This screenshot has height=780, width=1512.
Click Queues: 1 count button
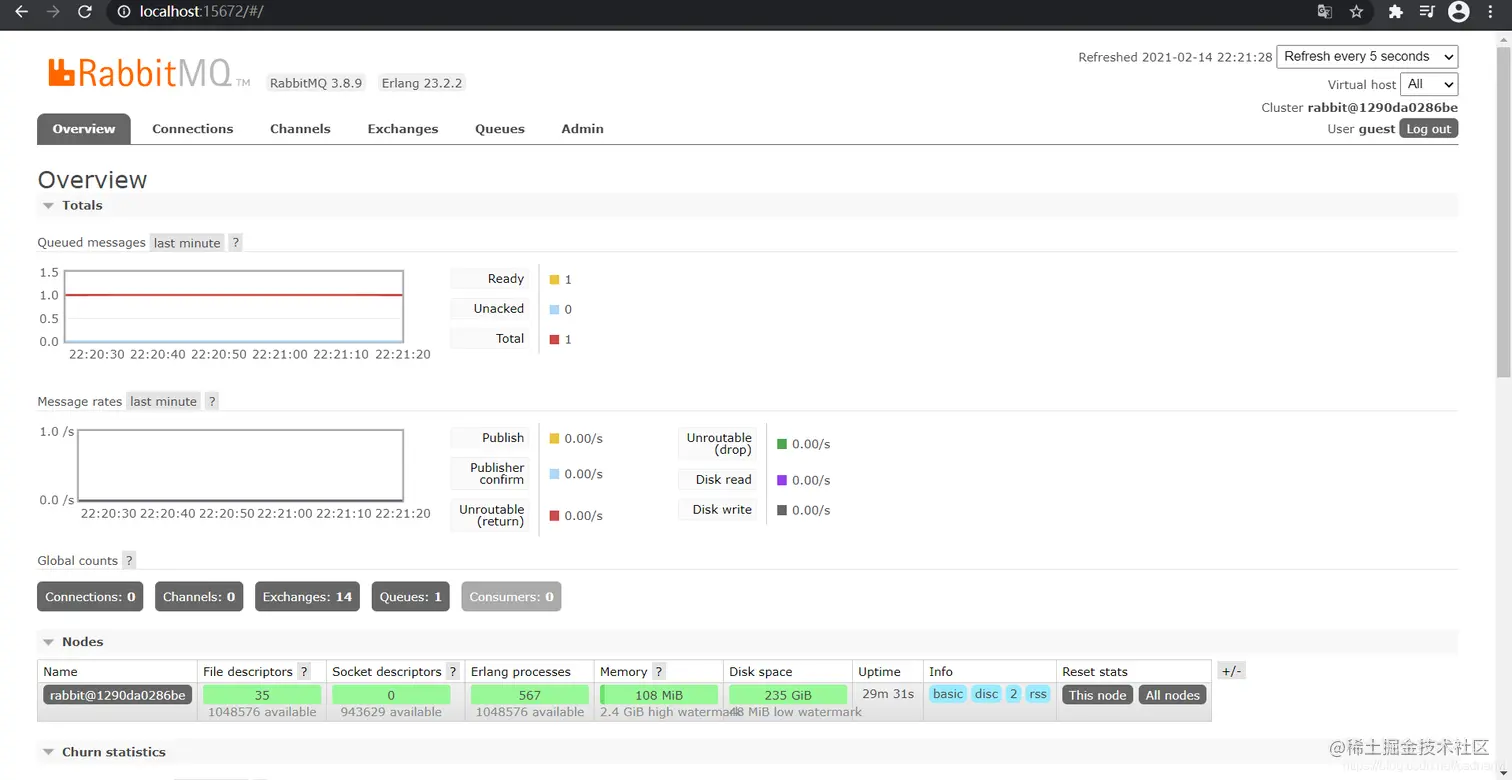click(x=410, y=597)
